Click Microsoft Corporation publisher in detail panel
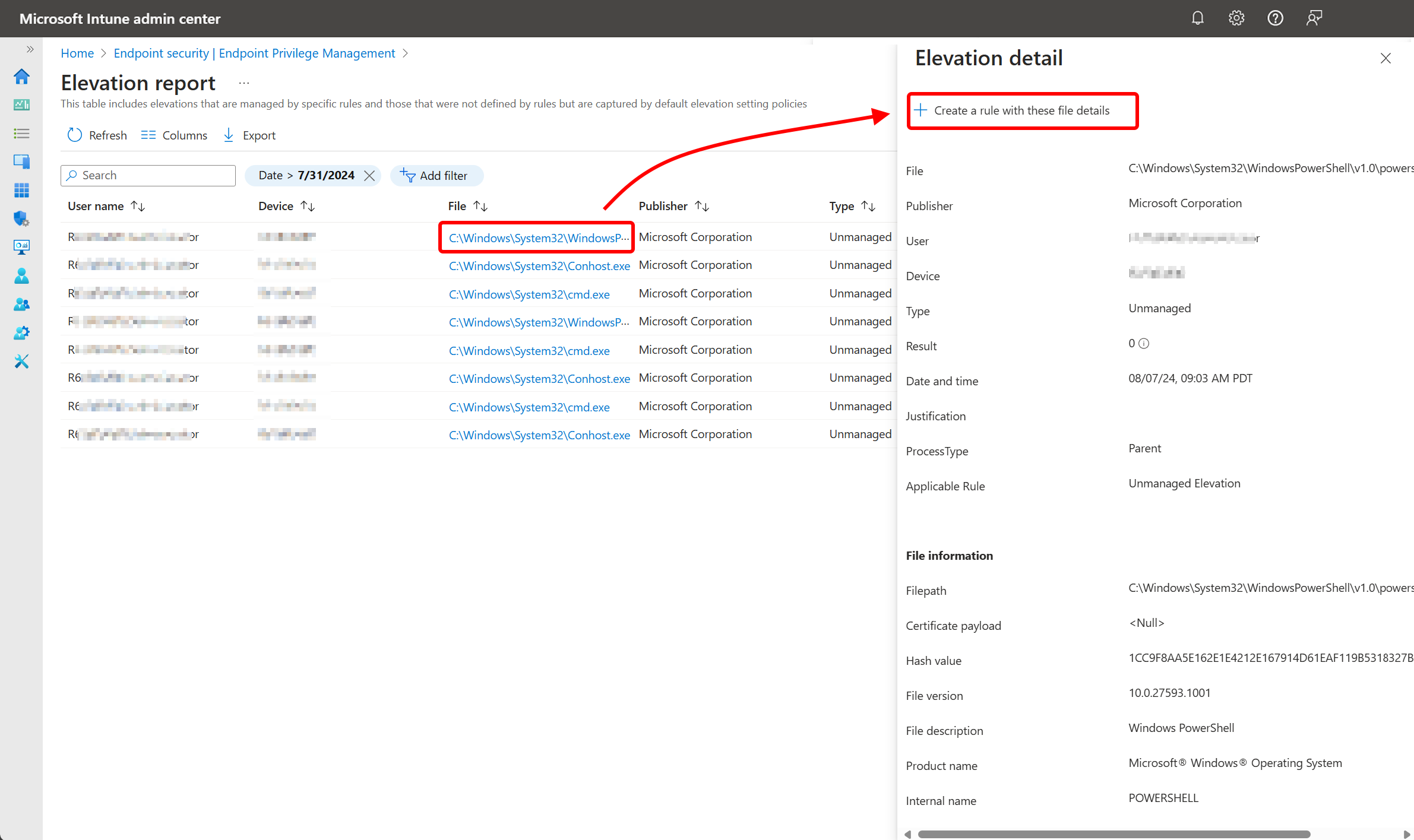Image resolution: width=1414 pixels, height=840 pixels. point(1185,203)
